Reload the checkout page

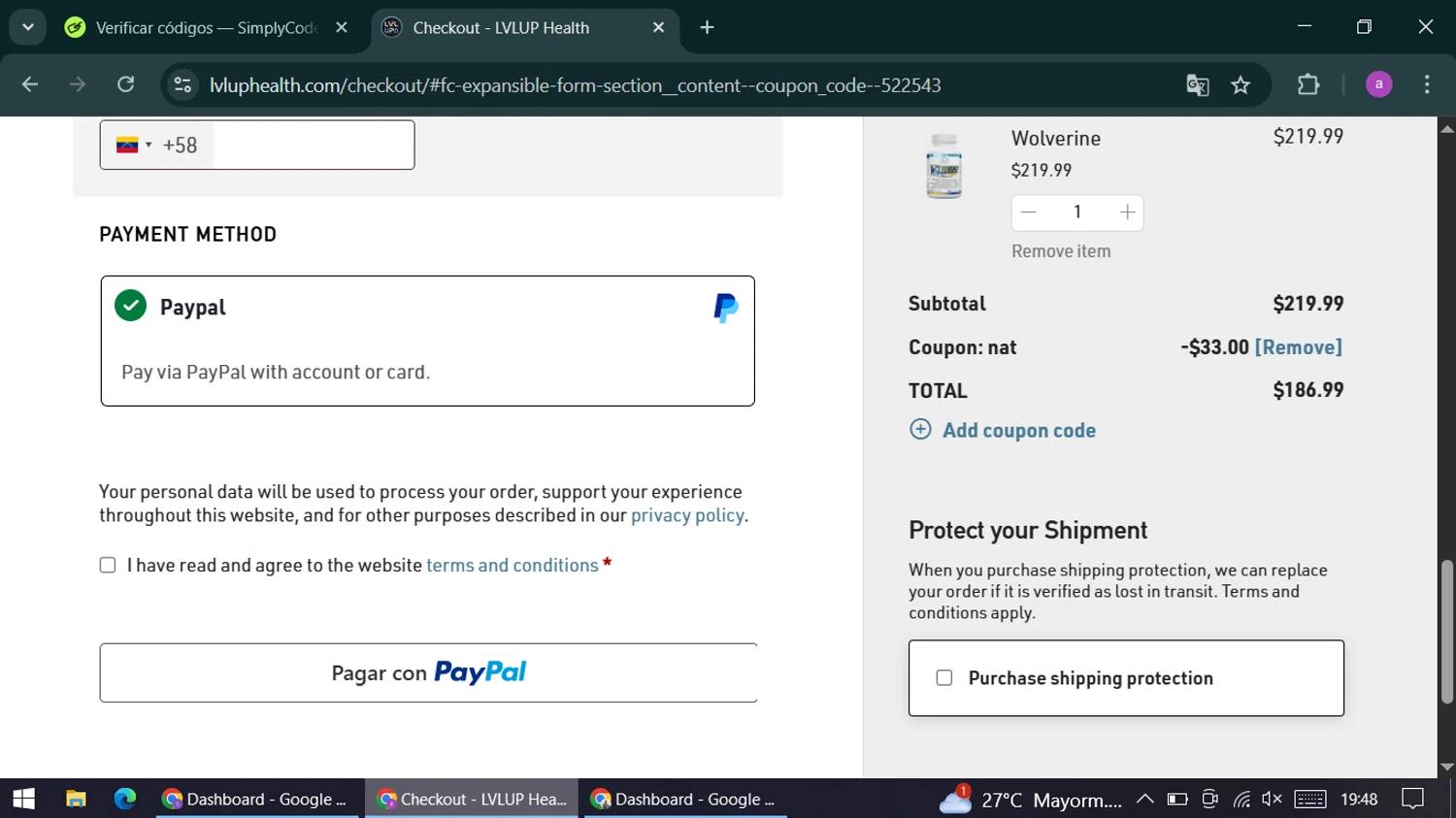pyautogui.click(x=125, y=85)
